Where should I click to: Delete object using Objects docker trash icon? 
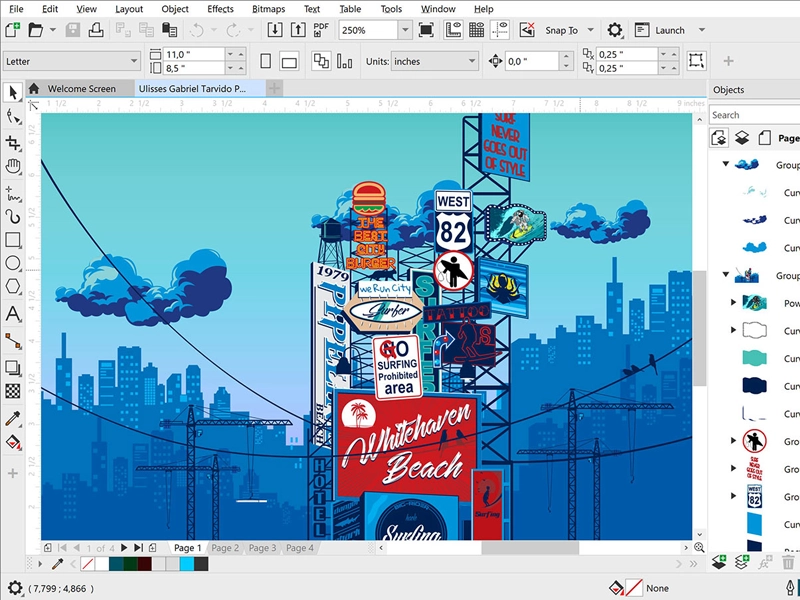click(788, 563)
